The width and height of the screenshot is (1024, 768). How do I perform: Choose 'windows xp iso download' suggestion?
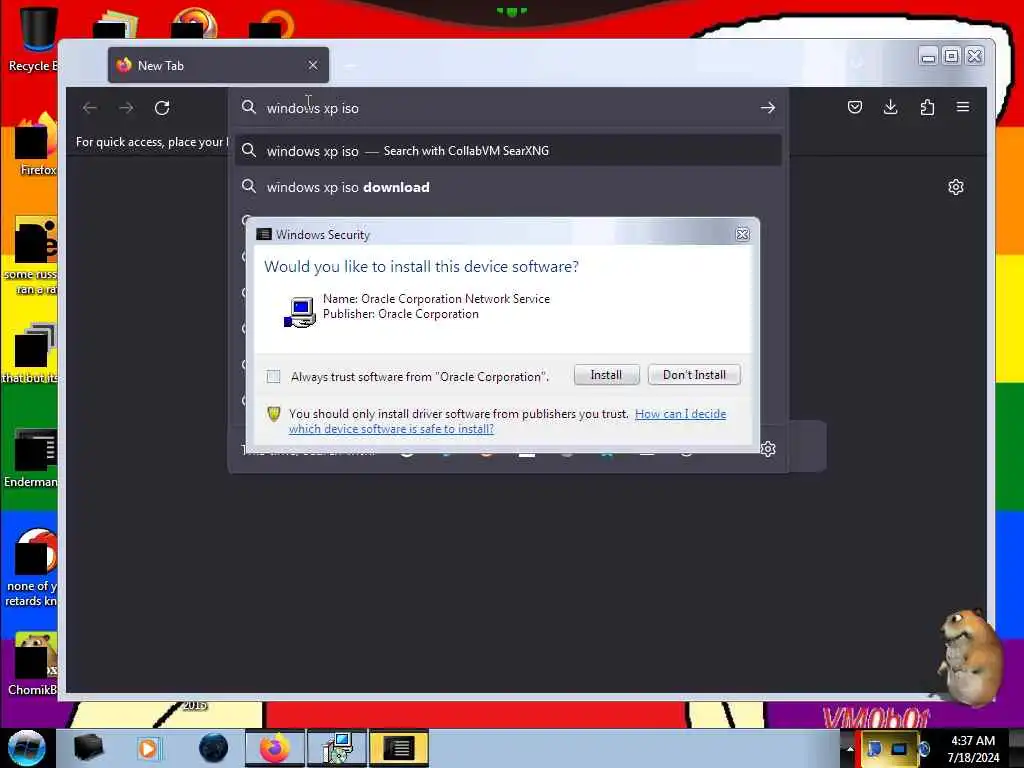pyautogui.click(x=508, y=187)
